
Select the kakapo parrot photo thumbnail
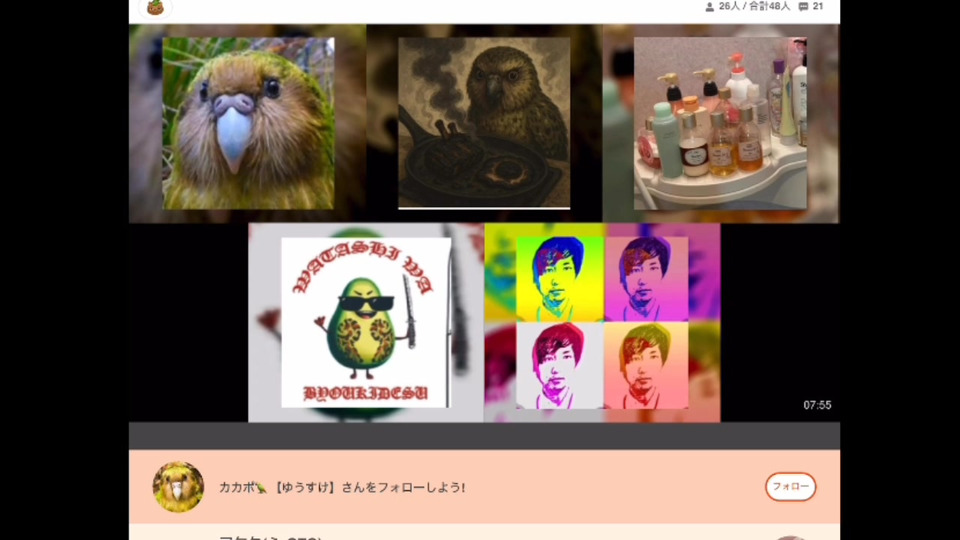point(248,123)
